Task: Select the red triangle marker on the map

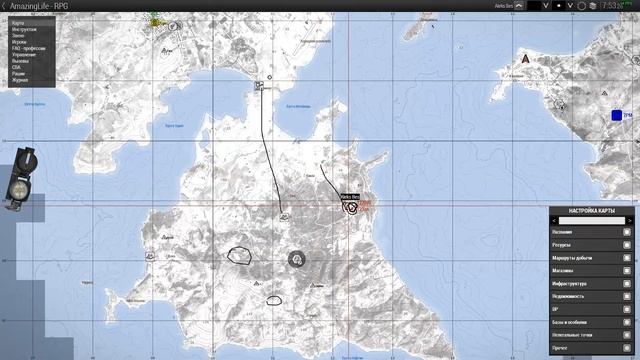Action: pos(526,59)
